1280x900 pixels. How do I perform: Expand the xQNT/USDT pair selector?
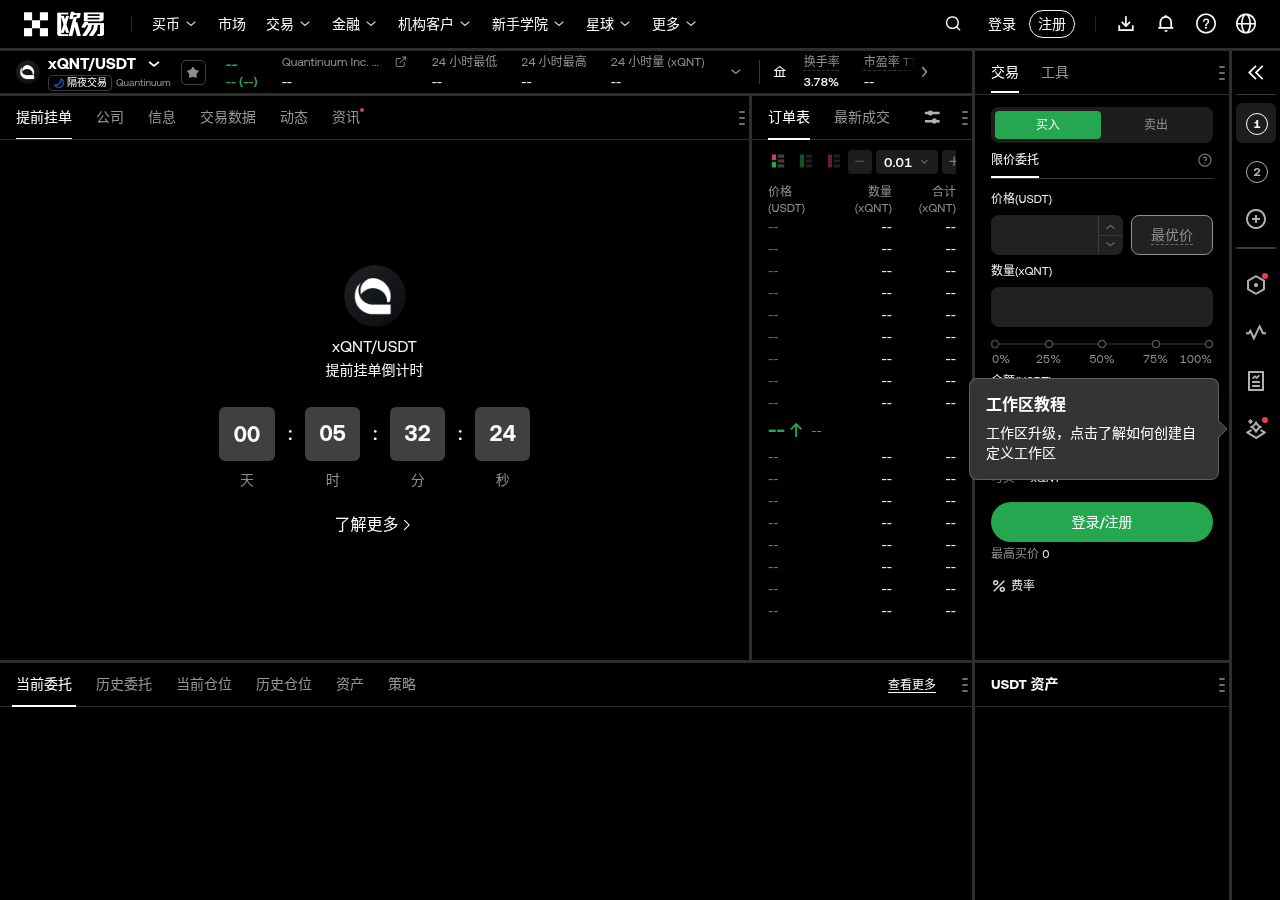coord(154,64)
